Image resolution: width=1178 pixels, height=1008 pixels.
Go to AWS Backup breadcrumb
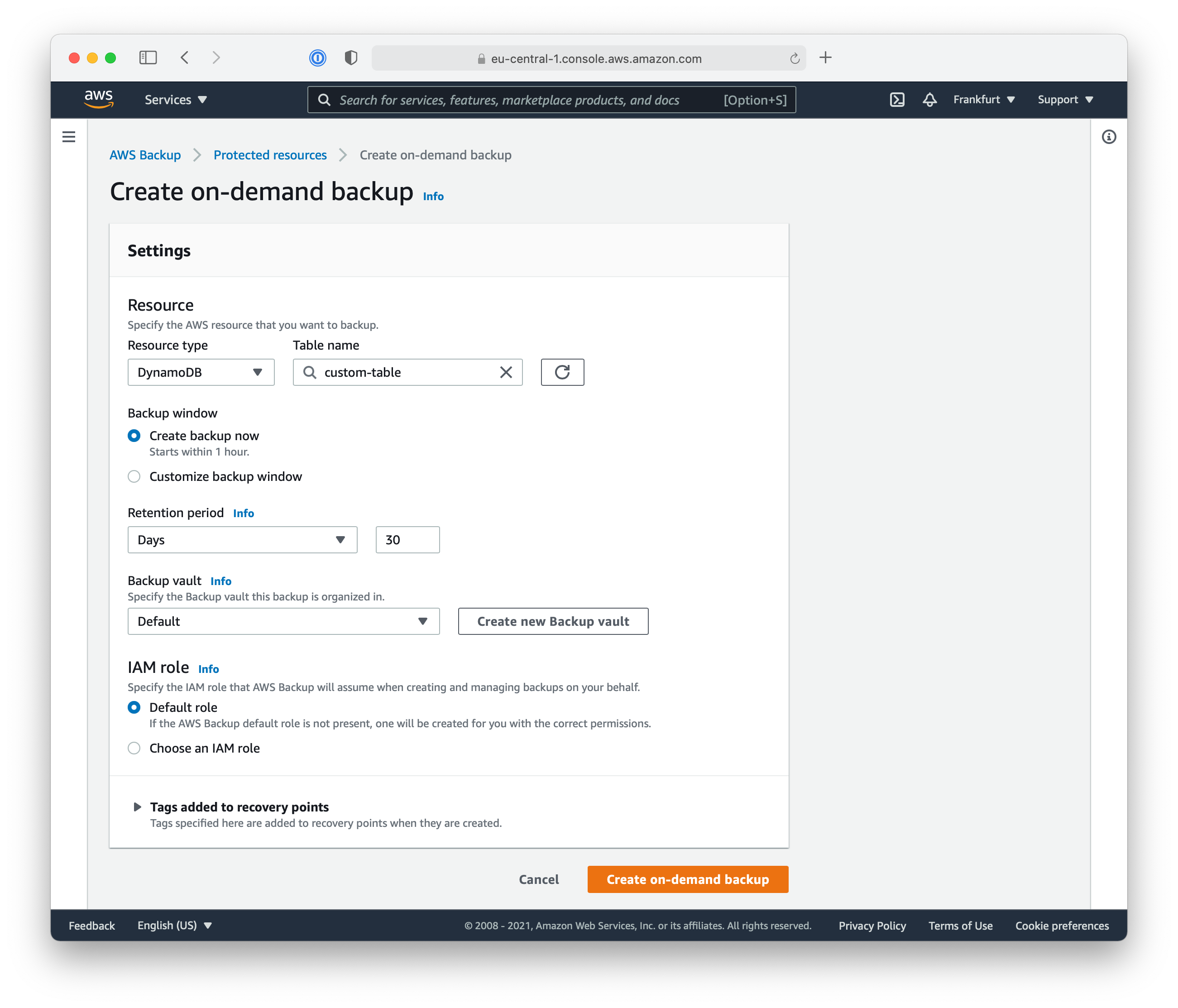click(x=145, y=154)
